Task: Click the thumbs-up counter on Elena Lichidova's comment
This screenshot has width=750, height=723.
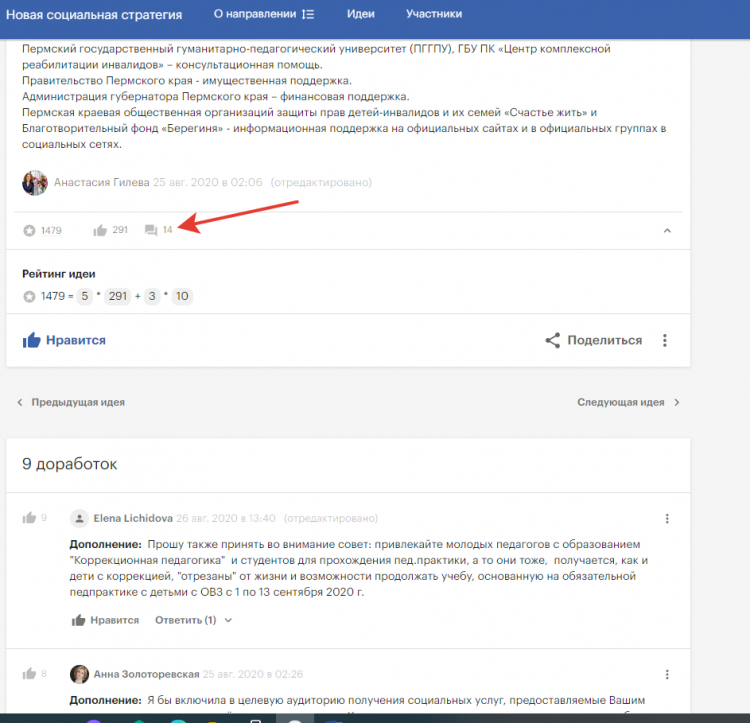Action: coord(30,518)
